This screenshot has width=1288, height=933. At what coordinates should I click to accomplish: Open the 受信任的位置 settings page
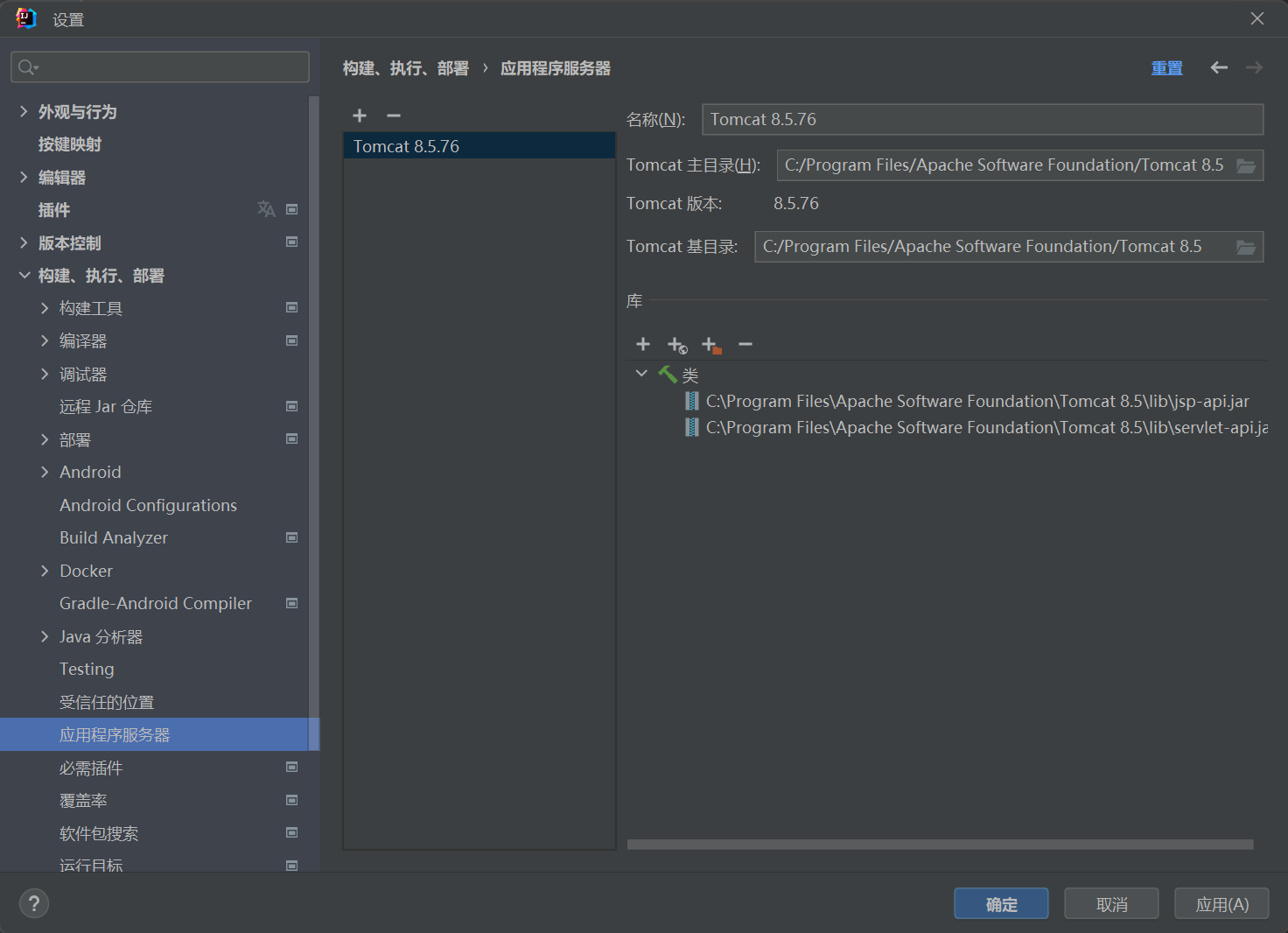point(107,702)
